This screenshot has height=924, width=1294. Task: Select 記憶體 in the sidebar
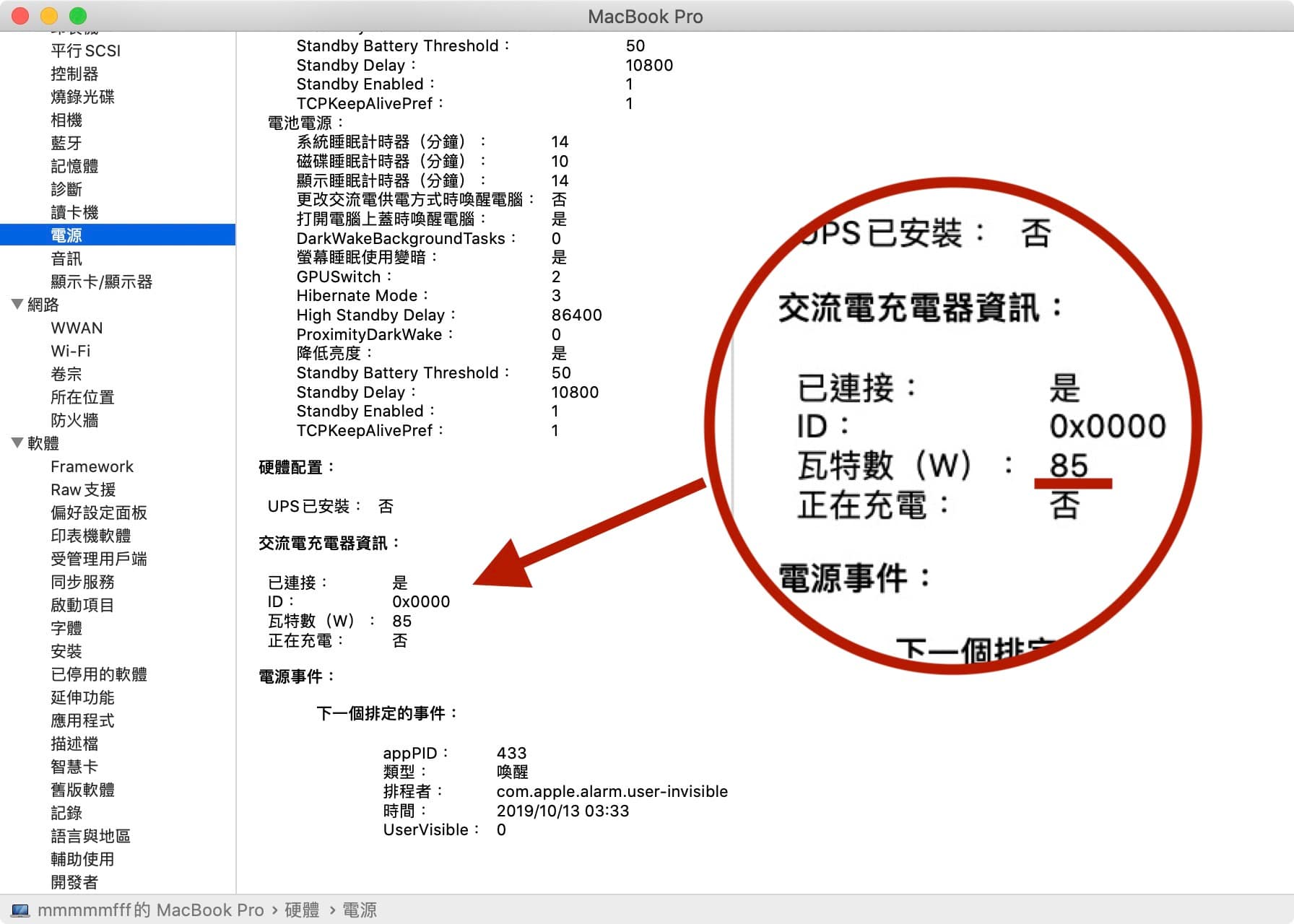(74, 166)
